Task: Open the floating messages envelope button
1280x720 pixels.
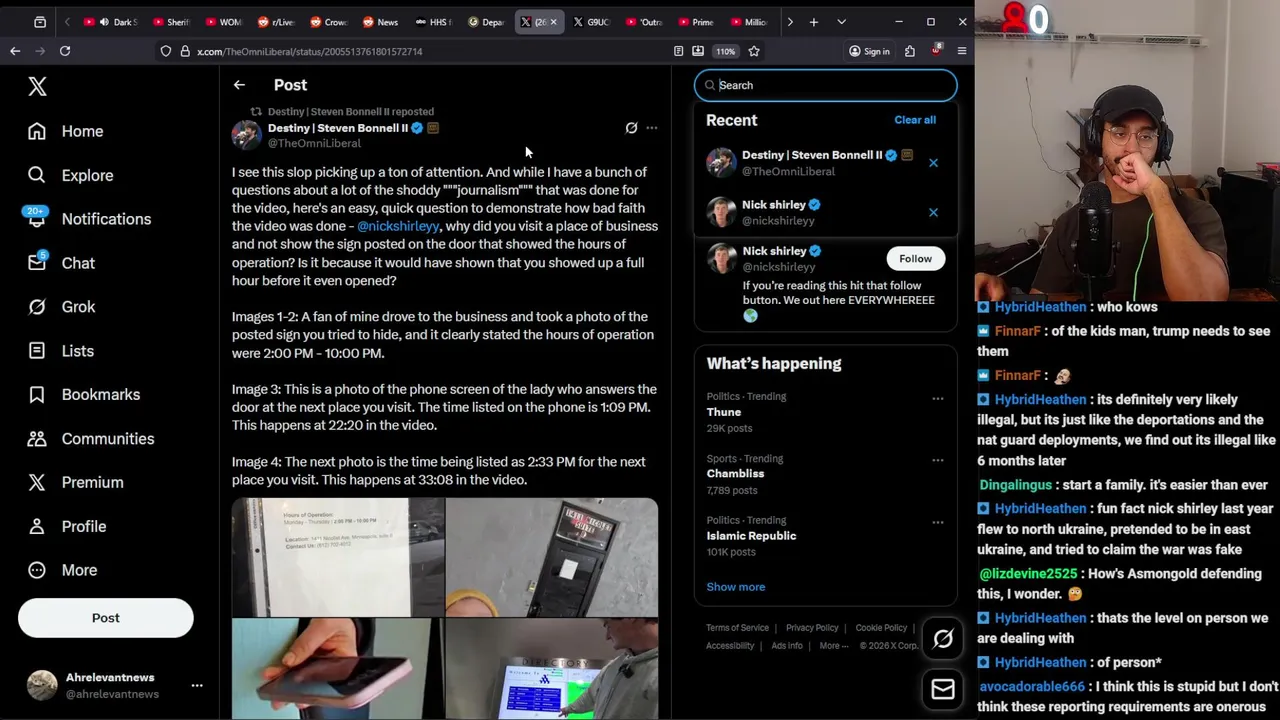Action: tap(943, 689)
